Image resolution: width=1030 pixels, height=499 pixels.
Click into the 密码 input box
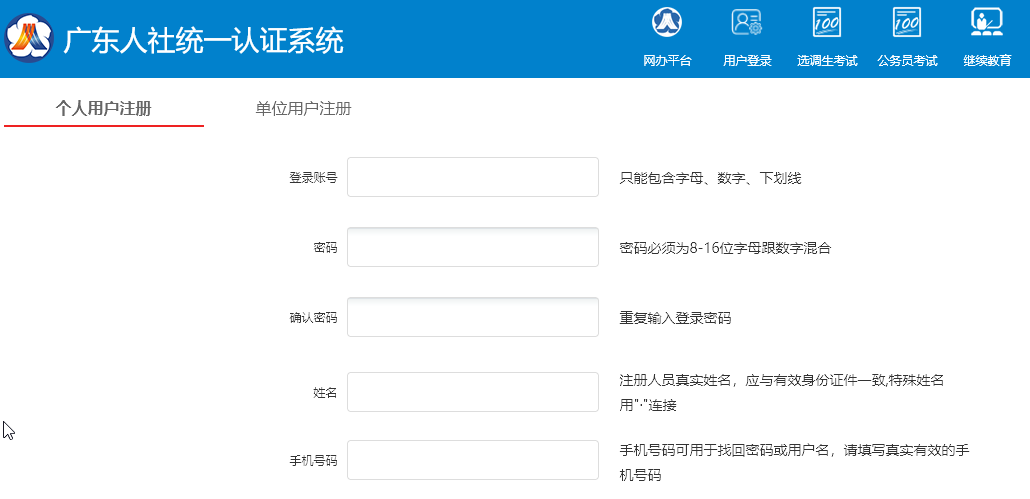472,247
